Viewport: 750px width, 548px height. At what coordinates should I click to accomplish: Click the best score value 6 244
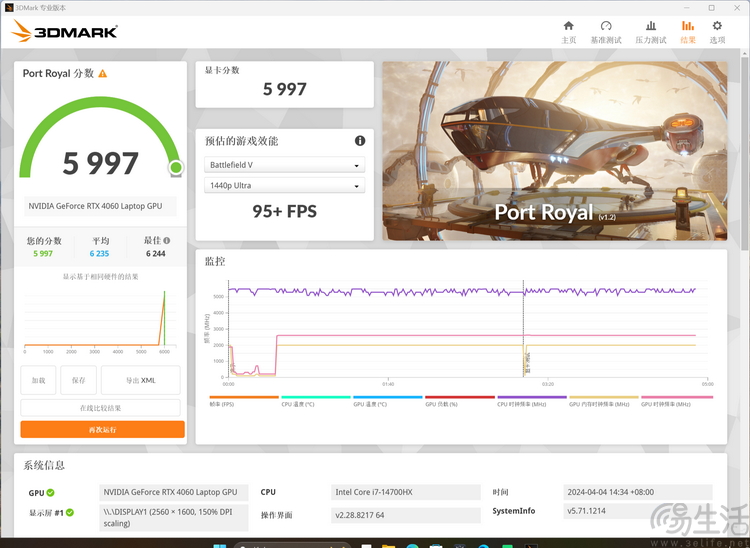[x=155, y=253]
